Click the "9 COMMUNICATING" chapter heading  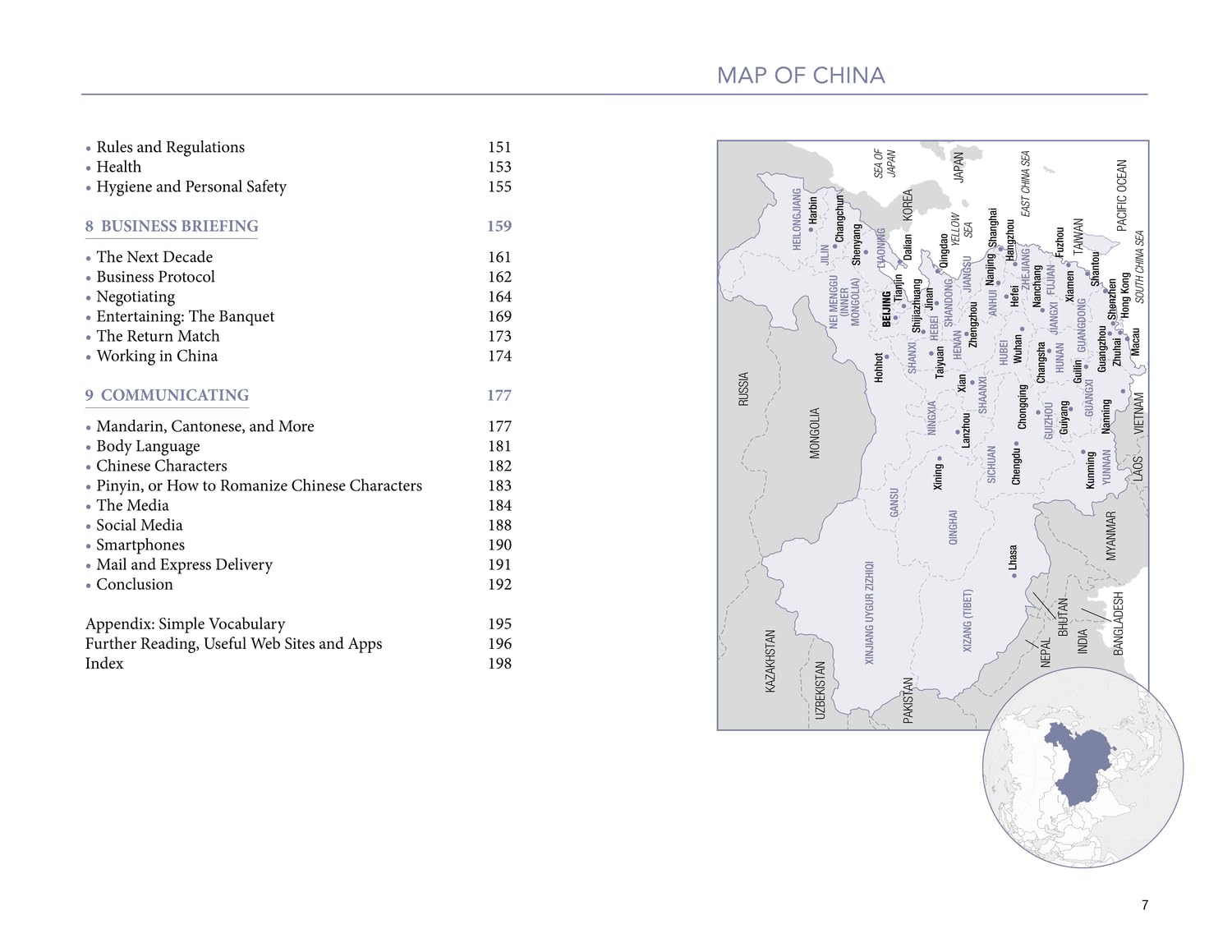(167, 395)
